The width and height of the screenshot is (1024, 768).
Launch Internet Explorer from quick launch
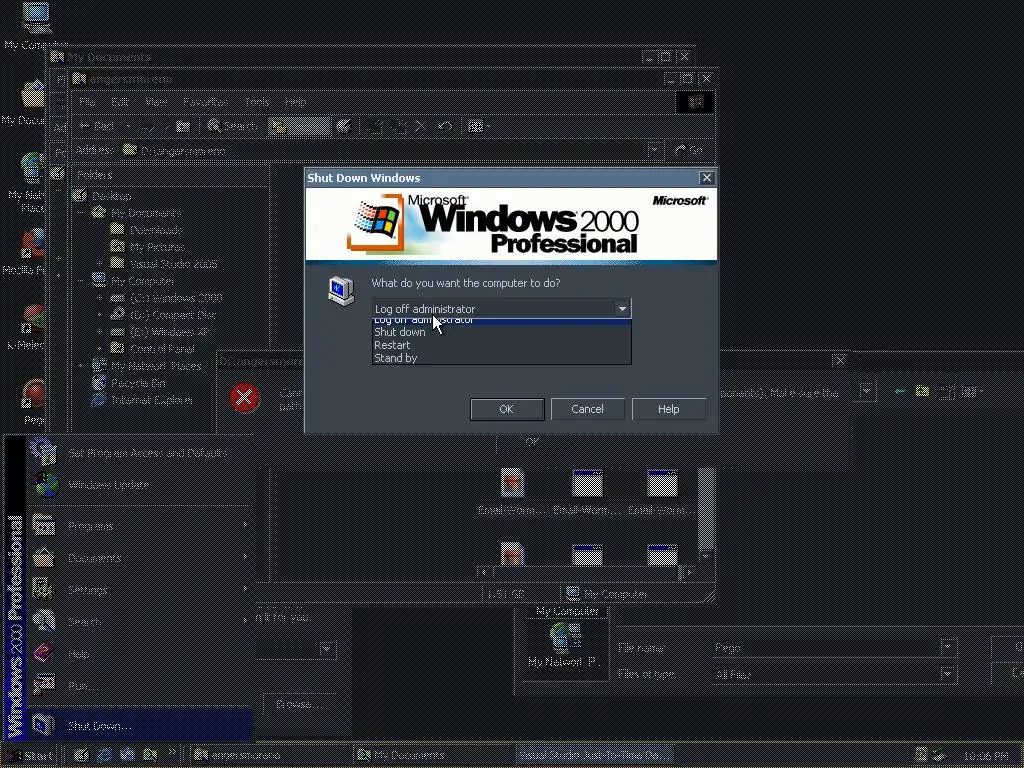click(104, 756)
